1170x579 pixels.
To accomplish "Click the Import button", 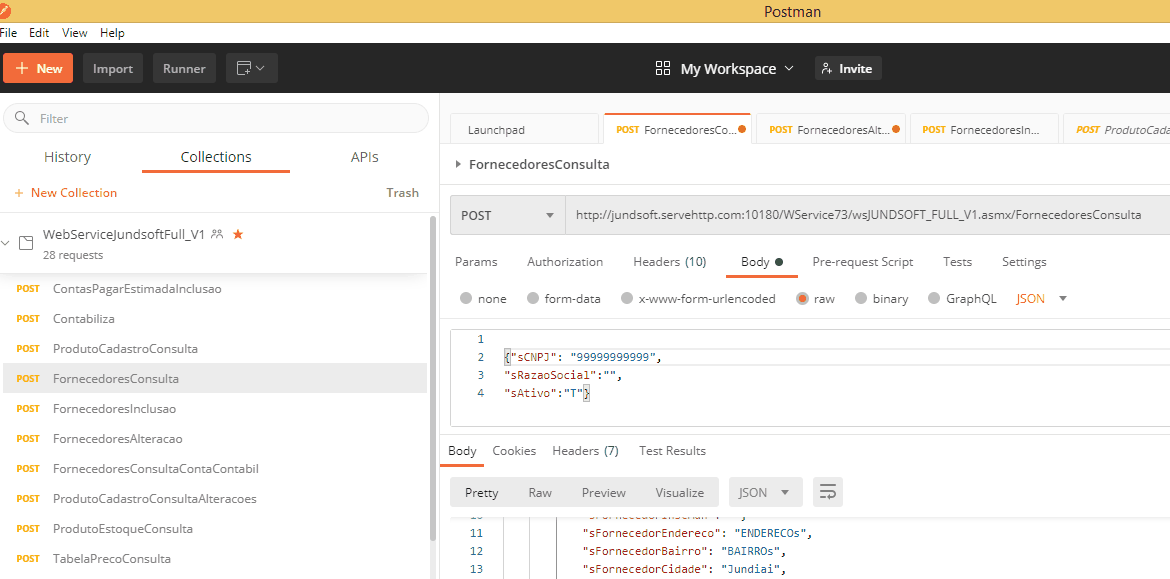I will [x=113, y=68].
